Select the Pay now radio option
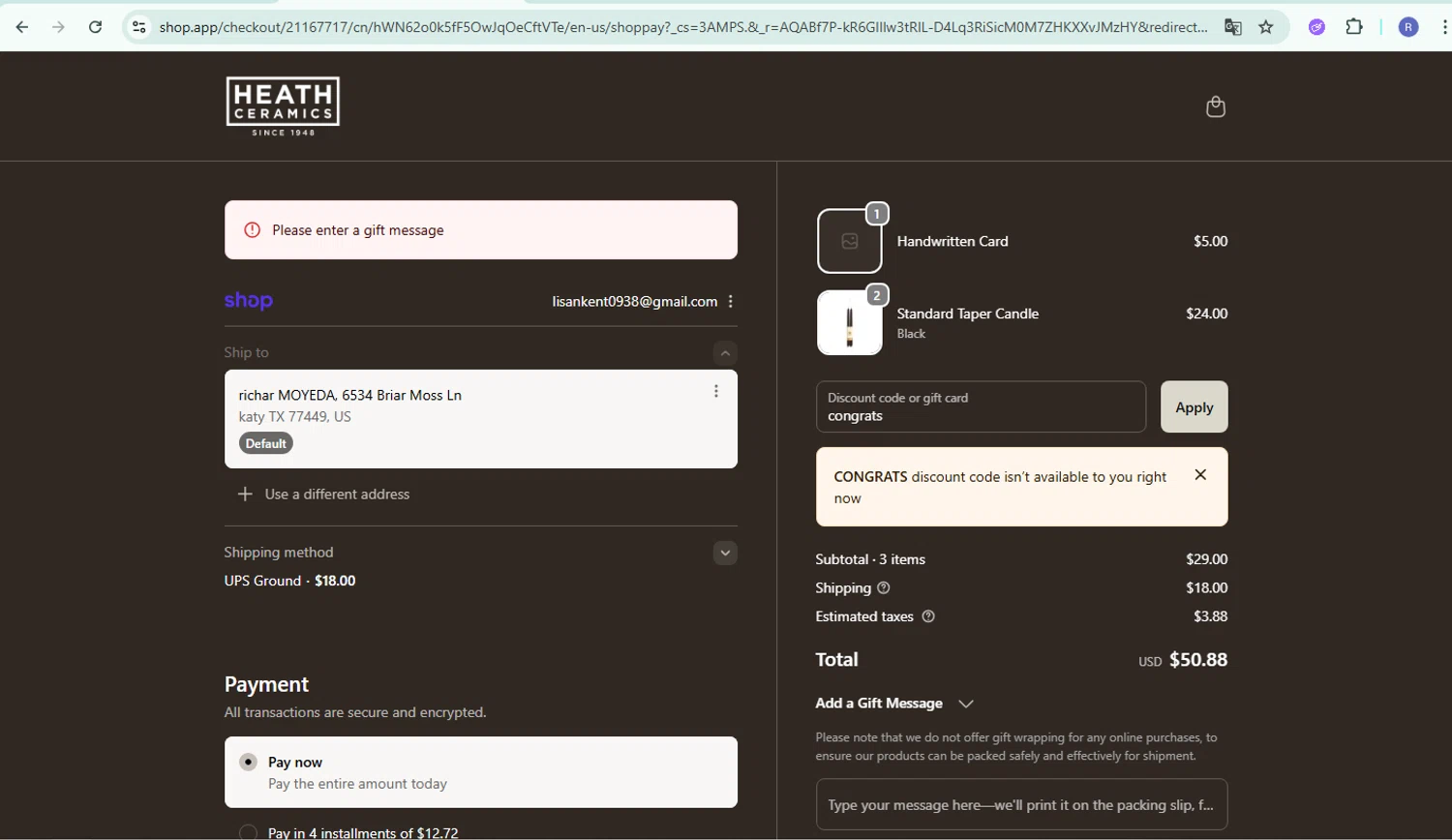Image resolution: width=1452 pixels, height=840 pixels. click(x=248, y=762)
